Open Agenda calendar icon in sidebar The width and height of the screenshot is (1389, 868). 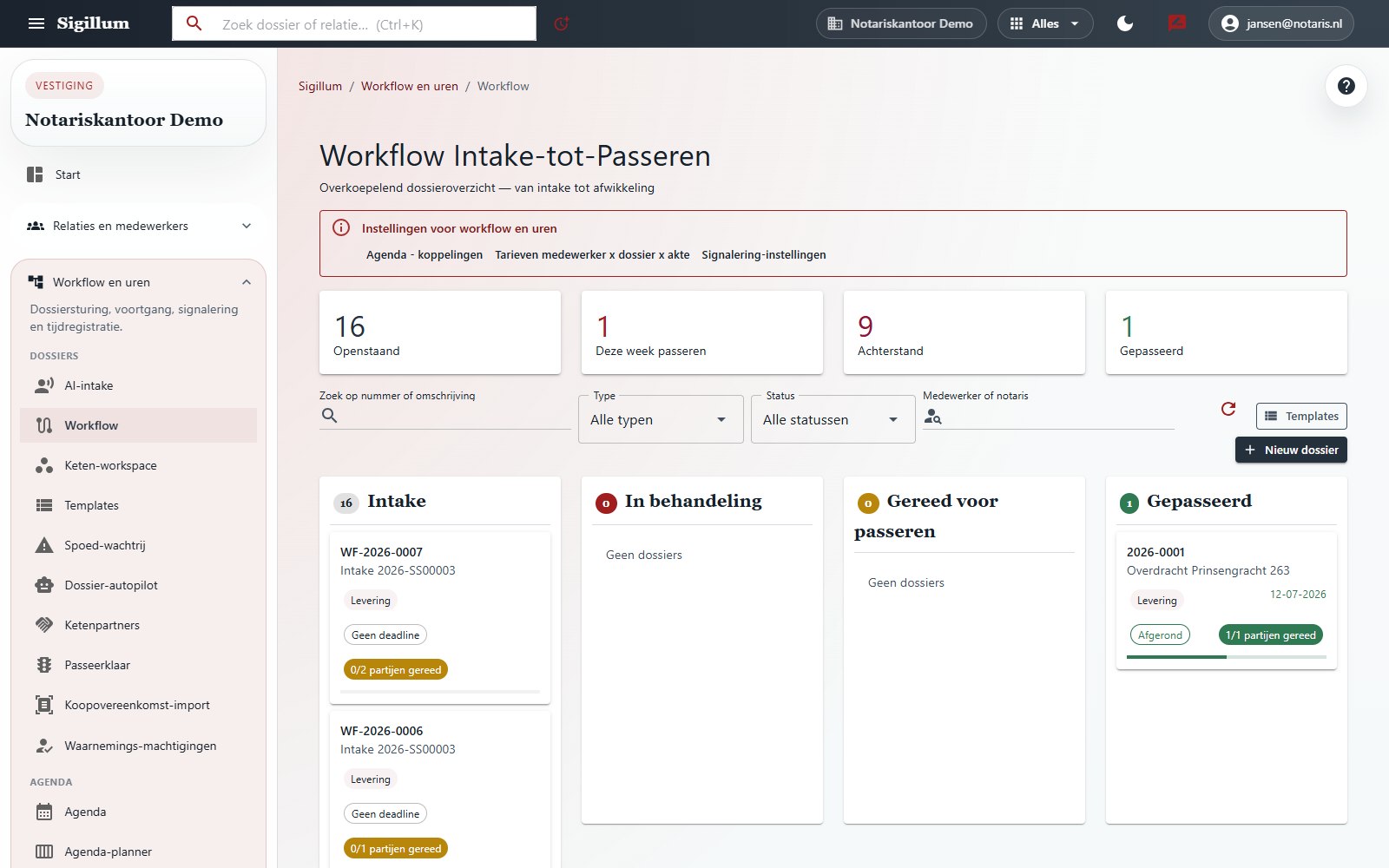(44, 812)
